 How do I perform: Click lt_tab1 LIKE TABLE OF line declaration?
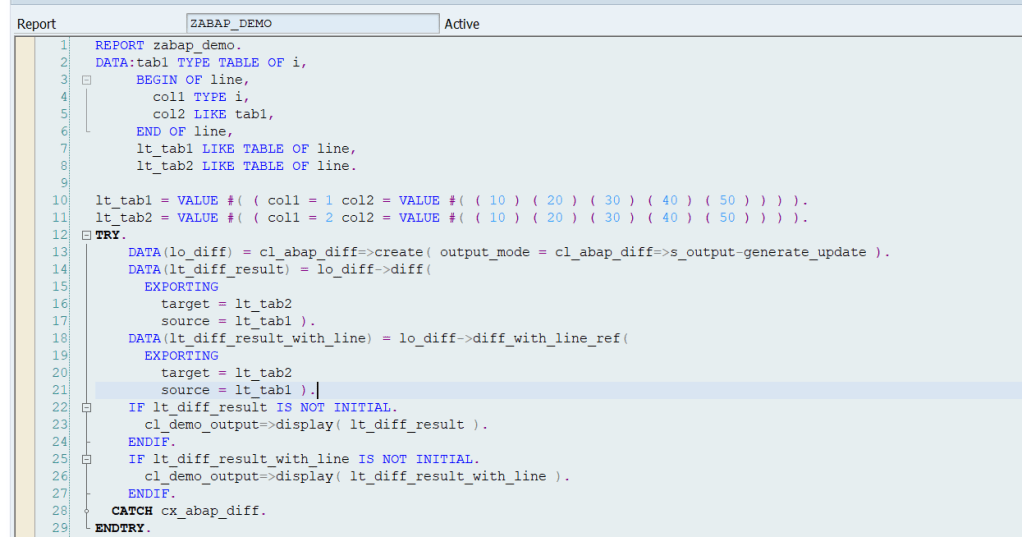(x=246, y=149)
